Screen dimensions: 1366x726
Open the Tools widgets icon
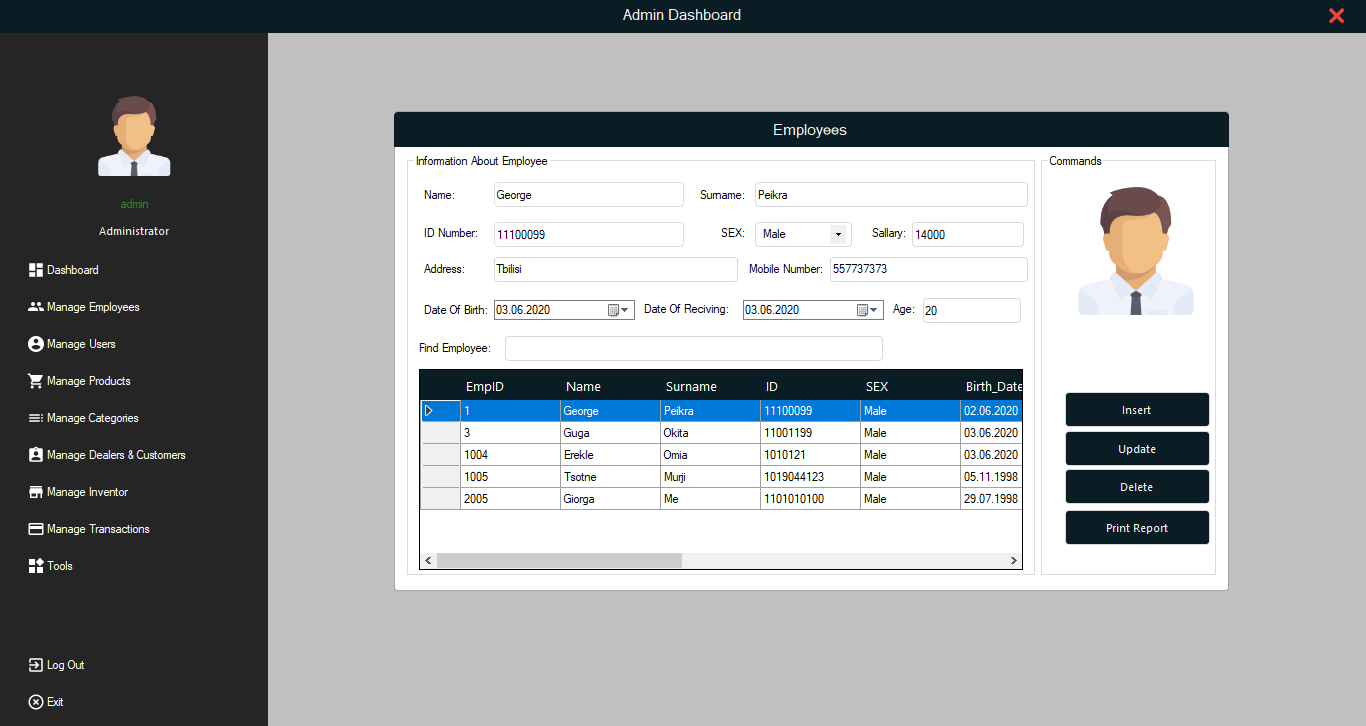pyautogui.click(x=36, y=566)
